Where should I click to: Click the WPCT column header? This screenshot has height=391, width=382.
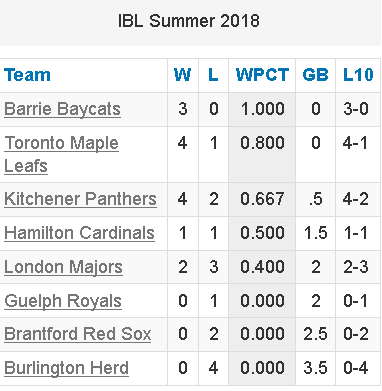(x=262, y=75)
